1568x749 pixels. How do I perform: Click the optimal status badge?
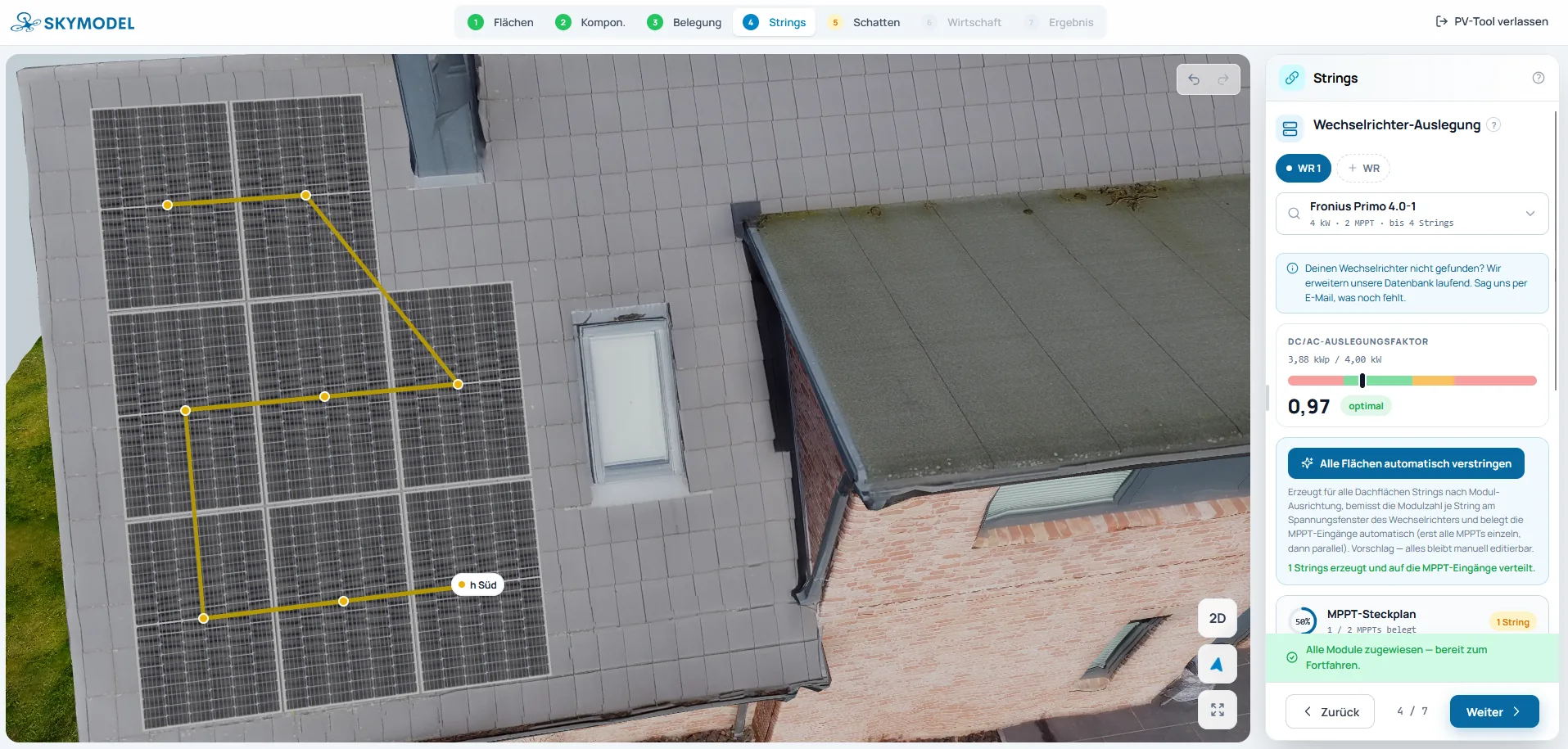[x=1366, y=406]
